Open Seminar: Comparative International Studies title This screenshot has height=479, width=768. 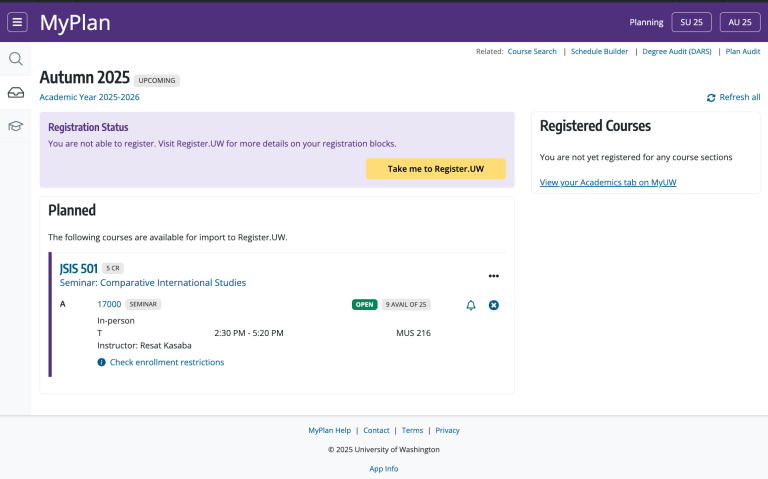click(153, 283)
